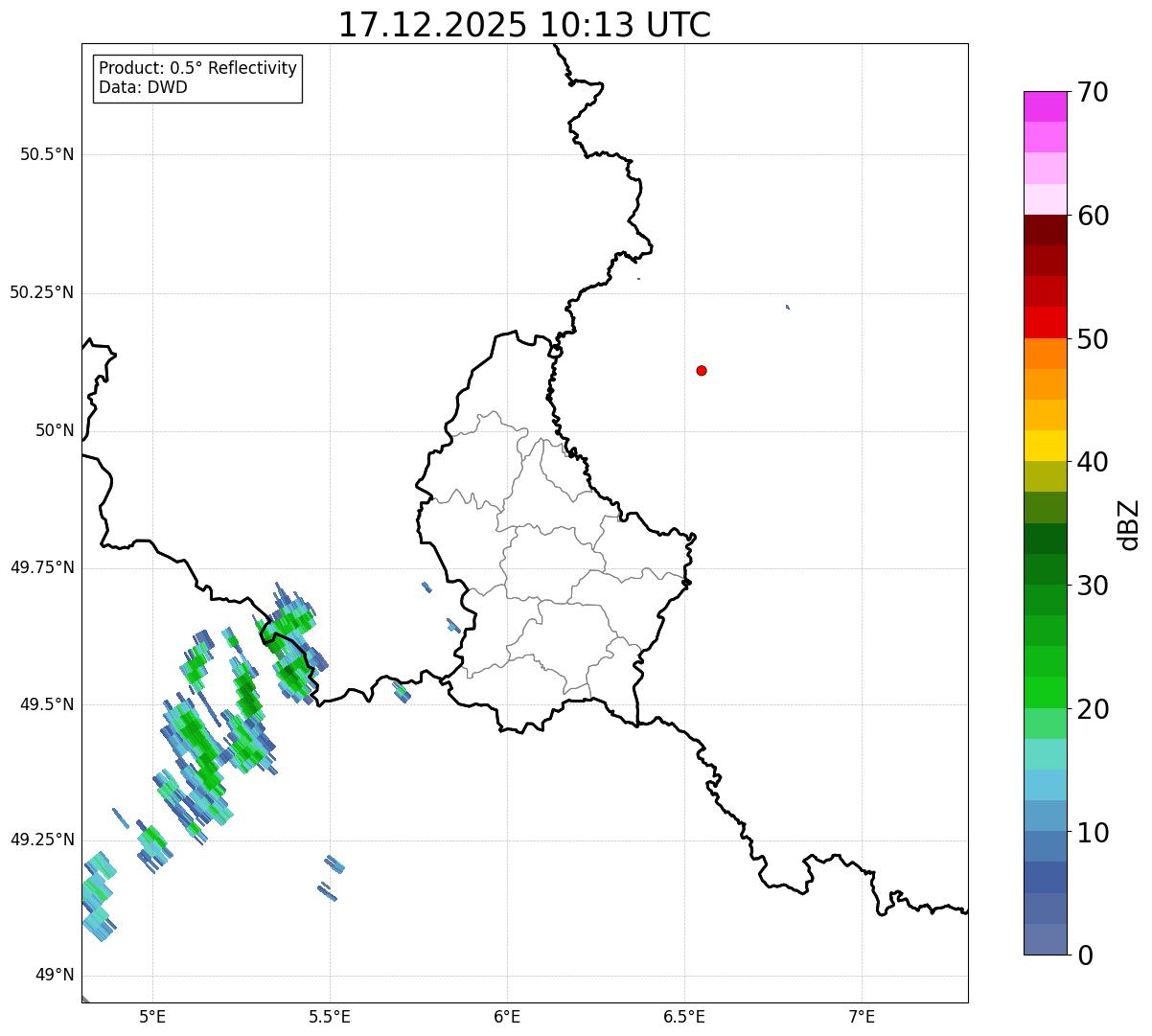Pick the bright red swatch just above 50 dBZ
The width and height of the screenshot is (1152, 1036).
[x=1045, y=322]
